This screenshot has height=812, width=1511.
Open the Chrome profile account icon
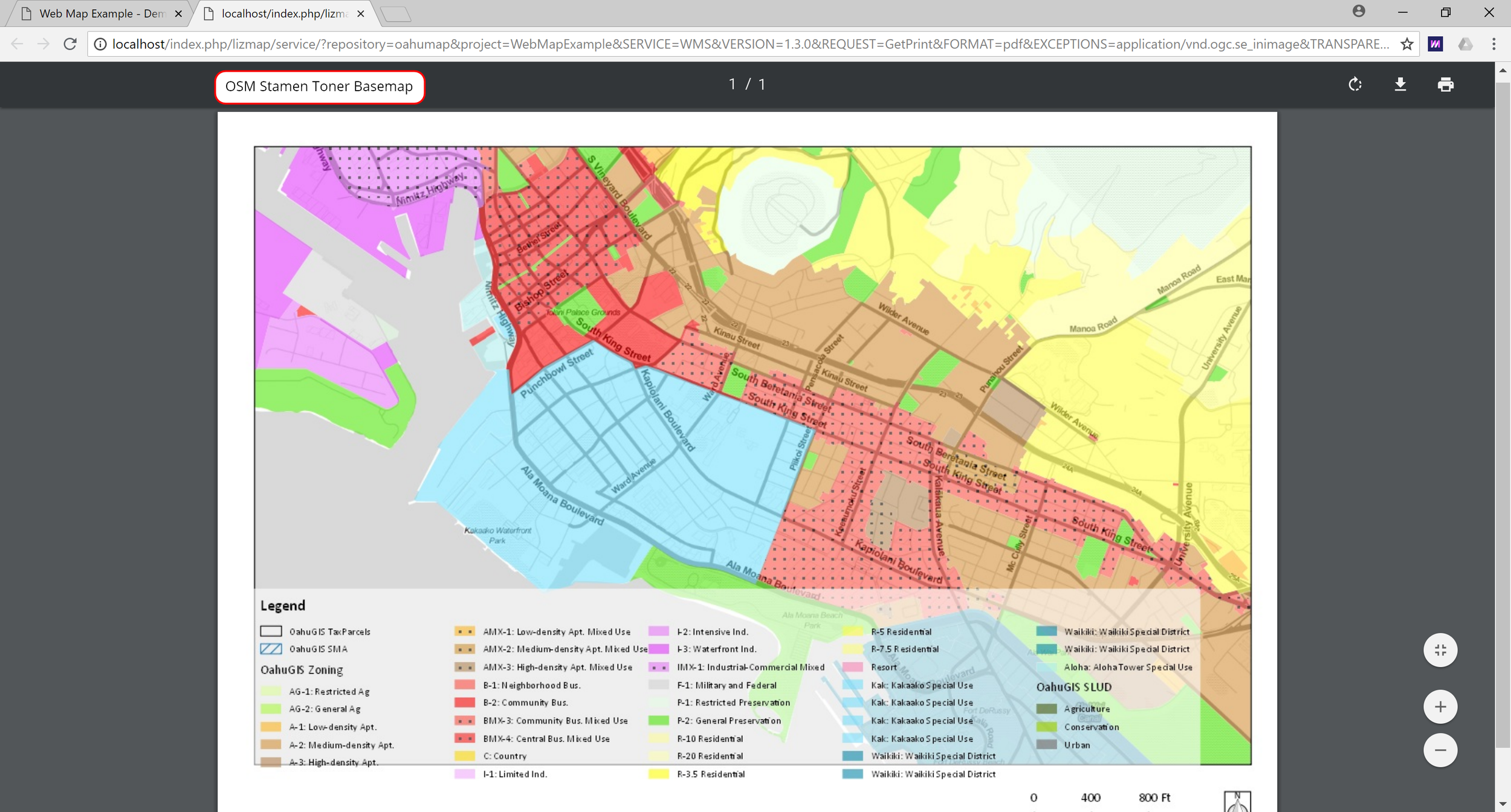[x=1359, y=11]
